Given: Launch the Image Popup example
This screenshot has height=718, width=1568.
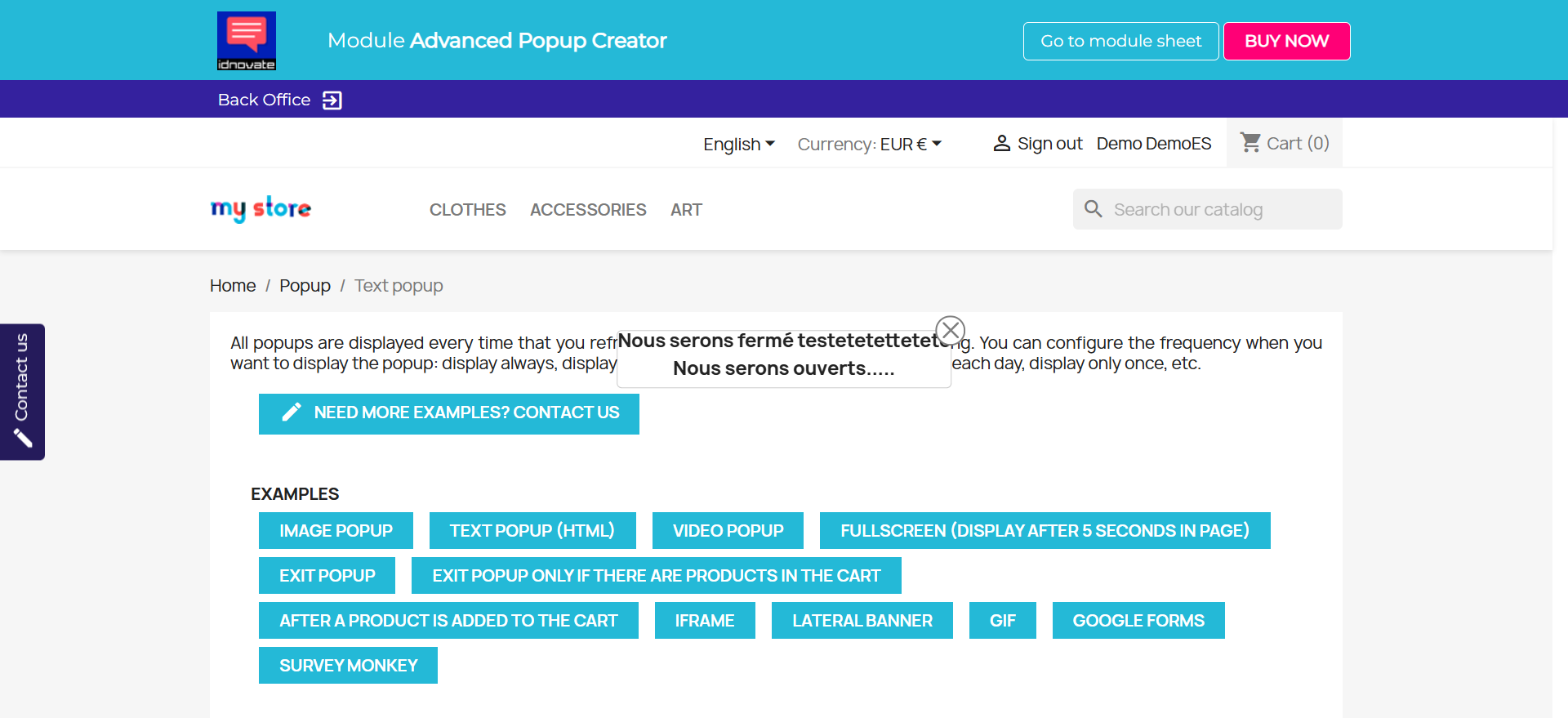Looking at the screenshot, I should (x=336, y=531).
